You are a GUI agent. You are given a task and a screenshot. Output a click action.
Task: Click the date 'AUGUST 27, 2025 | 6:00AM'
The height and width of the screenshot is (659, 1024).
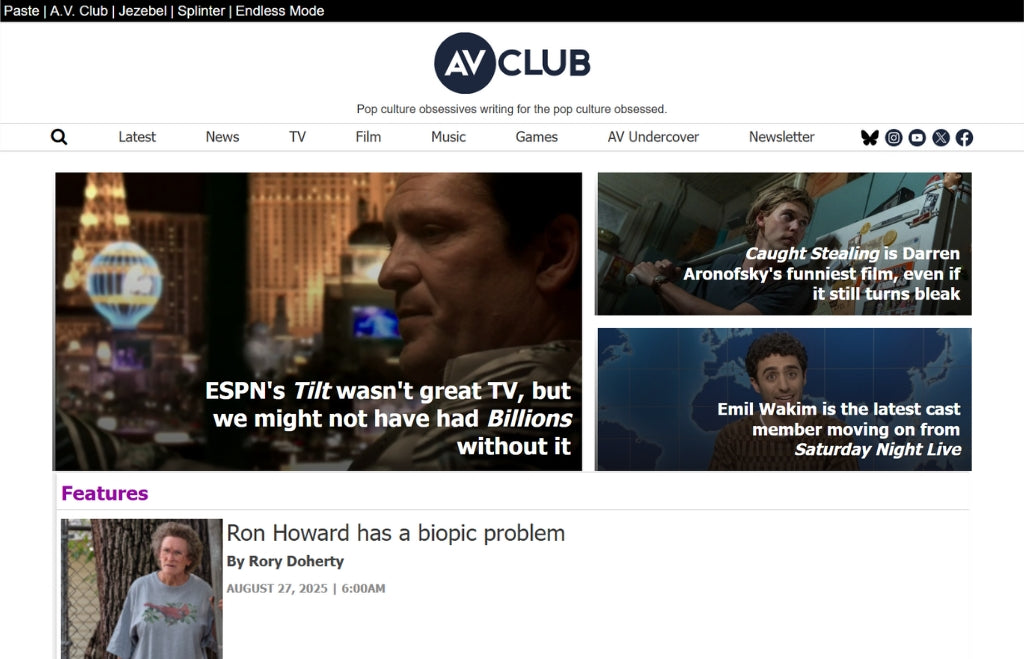tap(306, 588)
